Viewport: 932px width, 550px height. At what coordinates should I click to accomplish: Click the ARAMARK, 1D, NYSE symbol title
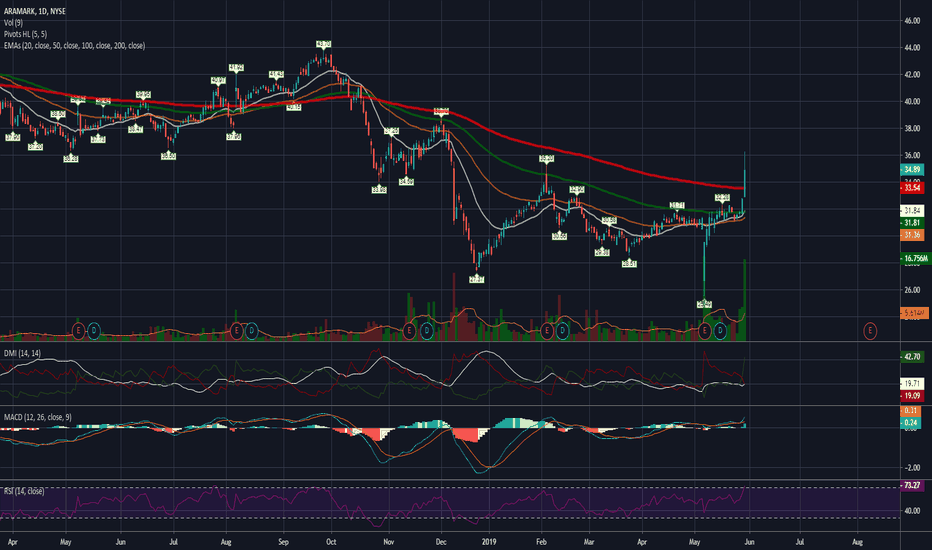coord(34,11)
